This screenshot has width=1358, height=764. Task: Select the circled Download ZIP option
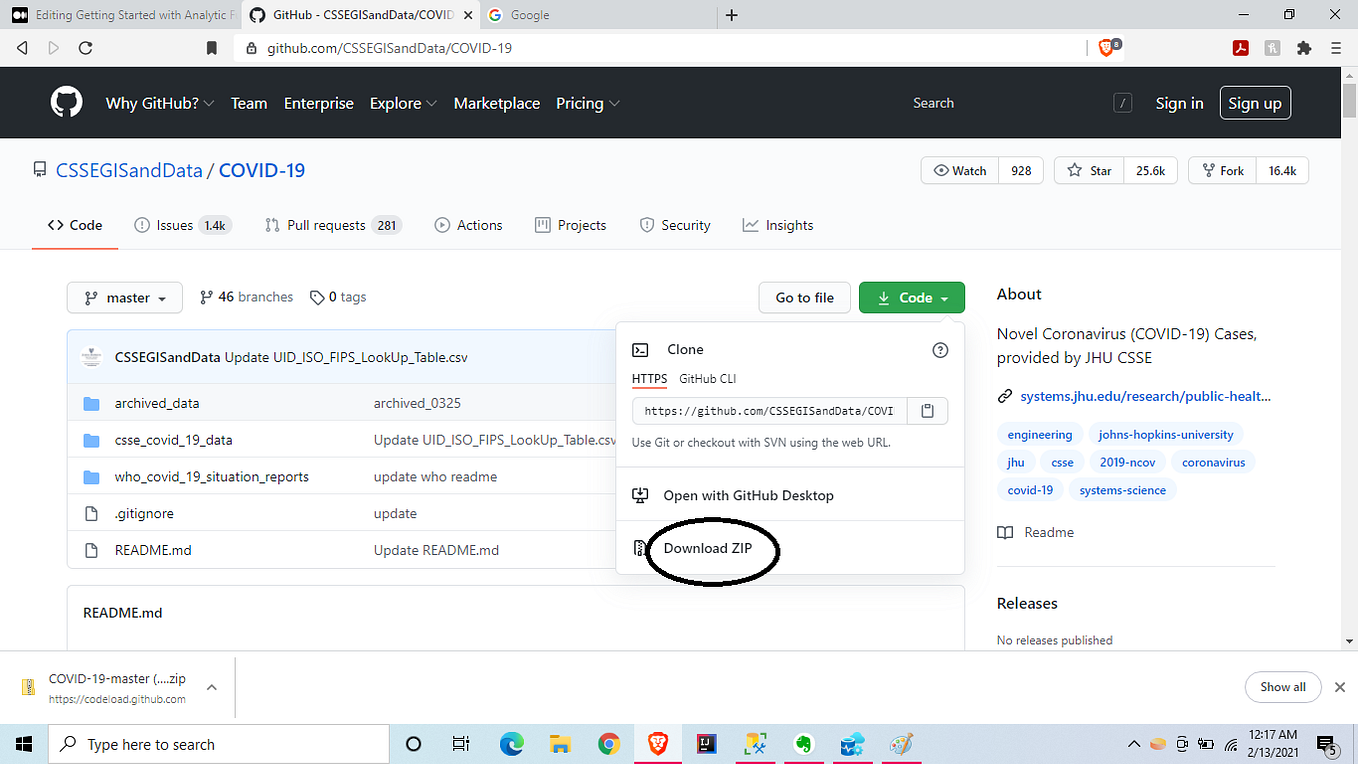[x=709, y=548]
